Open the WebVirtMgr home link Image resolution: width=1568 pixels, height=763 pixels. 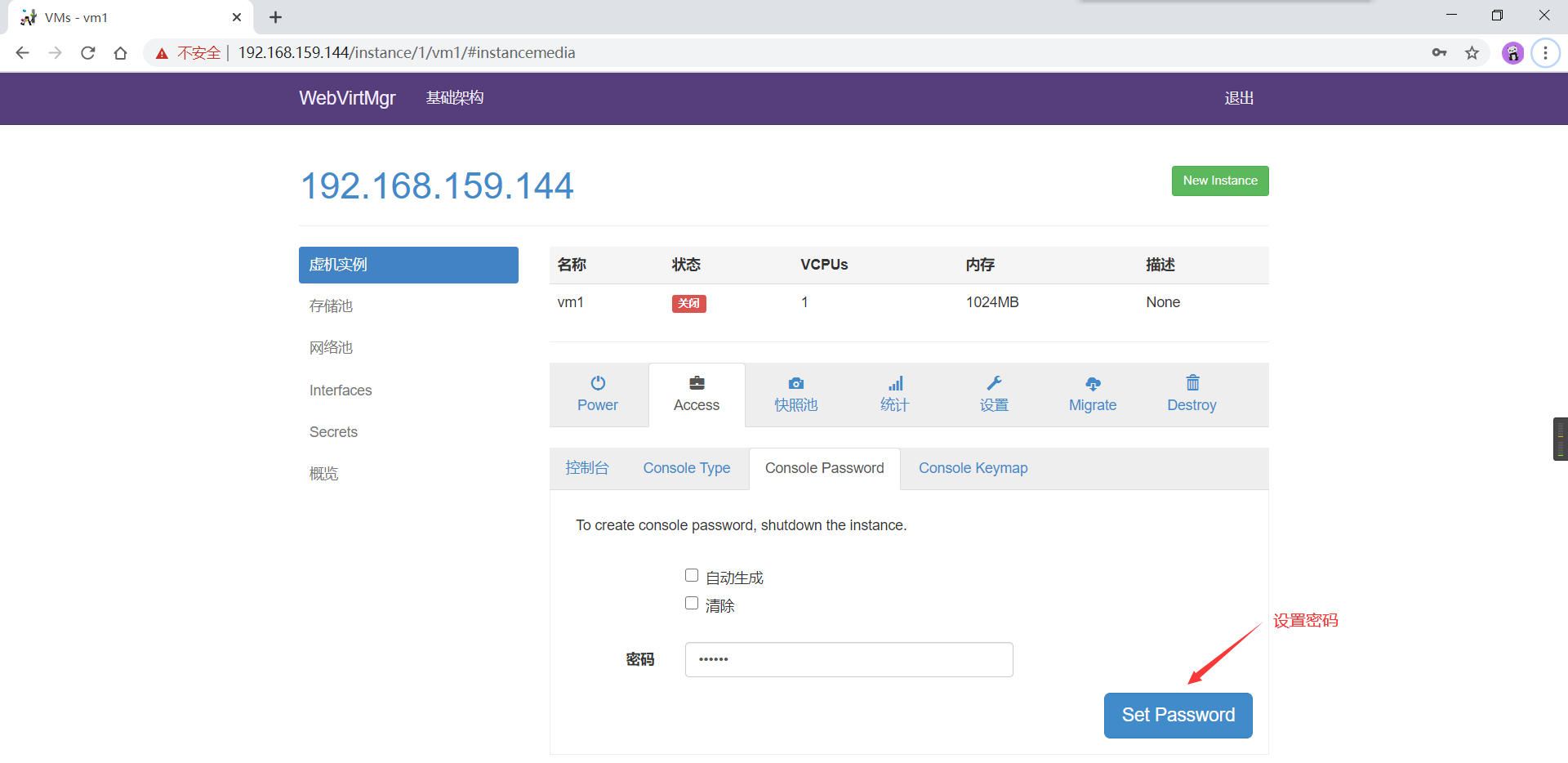[x=347, y=98]
